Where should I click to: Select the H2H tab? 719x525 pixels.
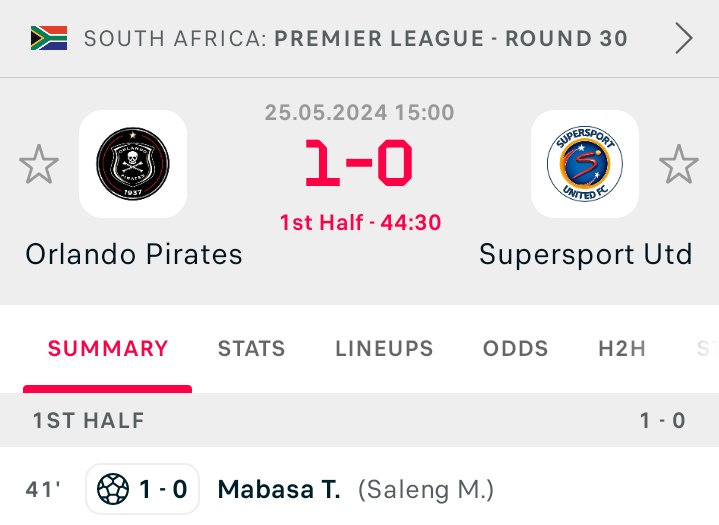622,349
